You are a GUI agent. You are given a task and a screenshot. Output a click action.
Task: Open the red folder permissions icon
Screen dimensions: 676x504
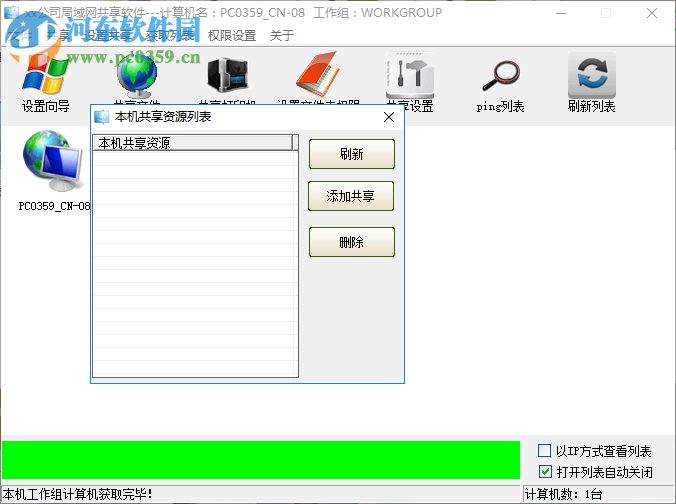[318, 73]
